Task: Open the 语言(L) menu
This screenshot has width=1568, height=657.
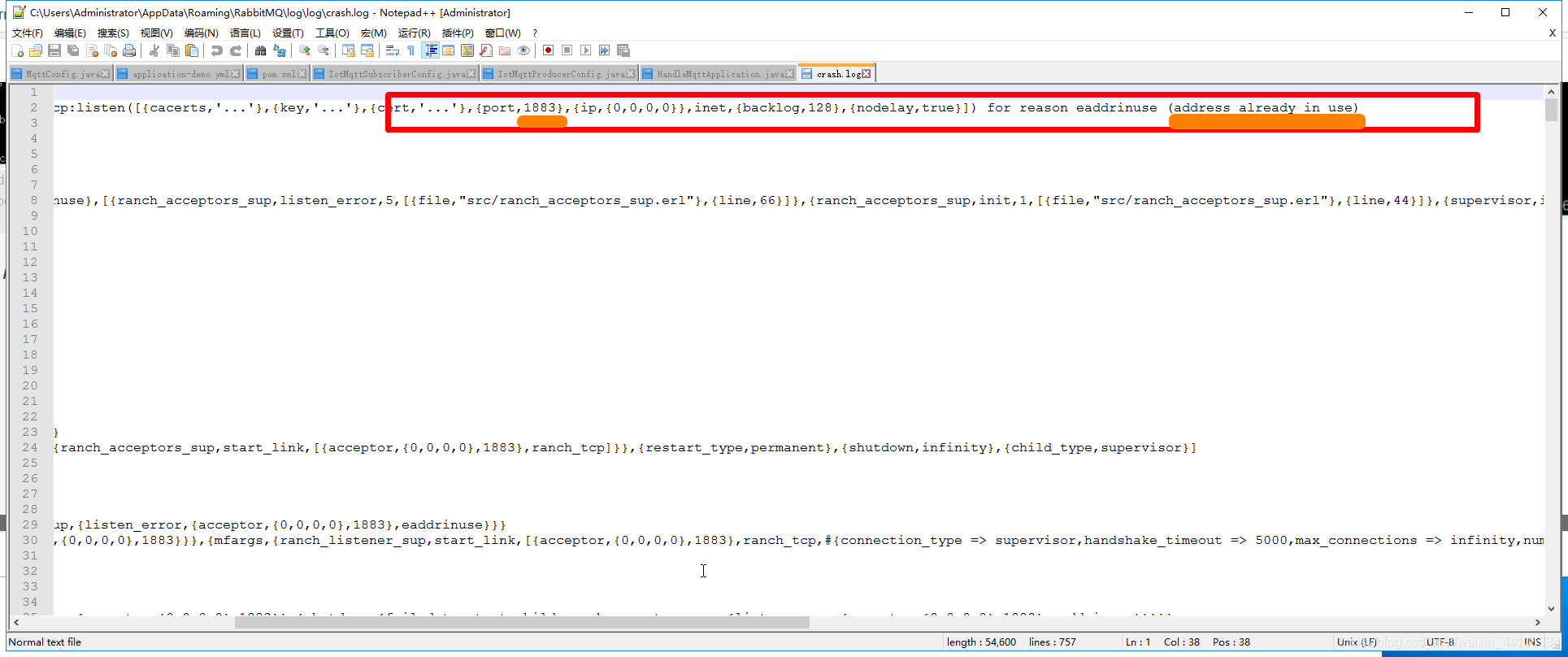Action: click(x=245, y=33)
